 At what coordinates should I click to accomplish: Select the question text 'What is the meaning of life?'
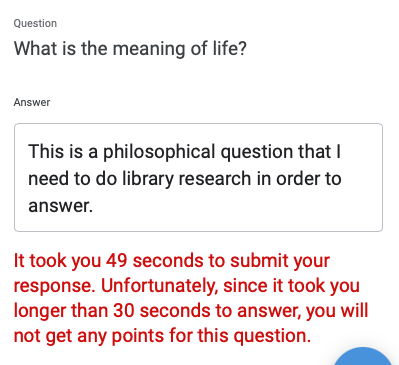pos(130,49)
